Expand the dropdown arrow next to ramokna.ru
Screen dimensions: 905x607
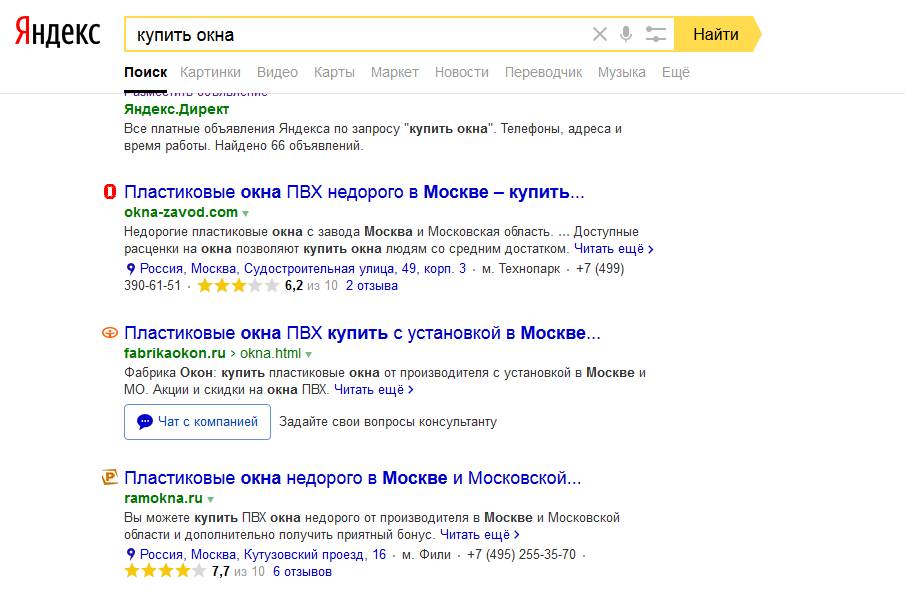pyautogui.click(x=211, y=499)
